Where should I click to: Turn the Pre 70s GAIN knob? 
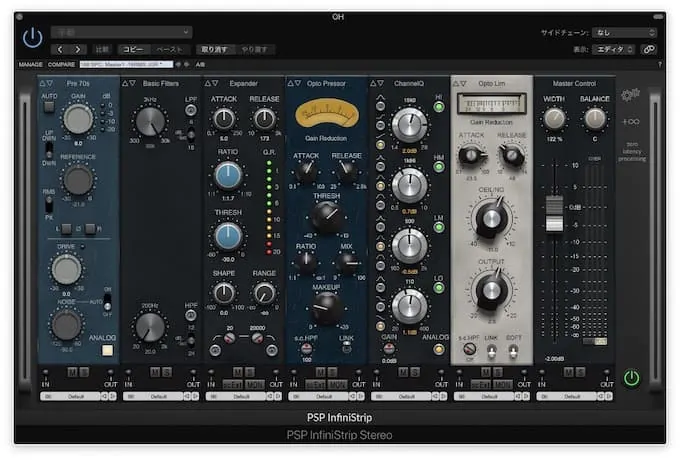coord(78,119)
